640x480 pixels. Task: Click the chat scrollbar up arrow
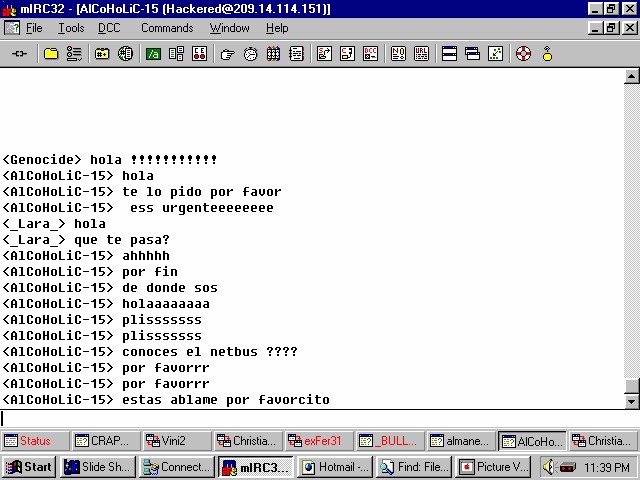pyautogui.click(x=631, y=76)
